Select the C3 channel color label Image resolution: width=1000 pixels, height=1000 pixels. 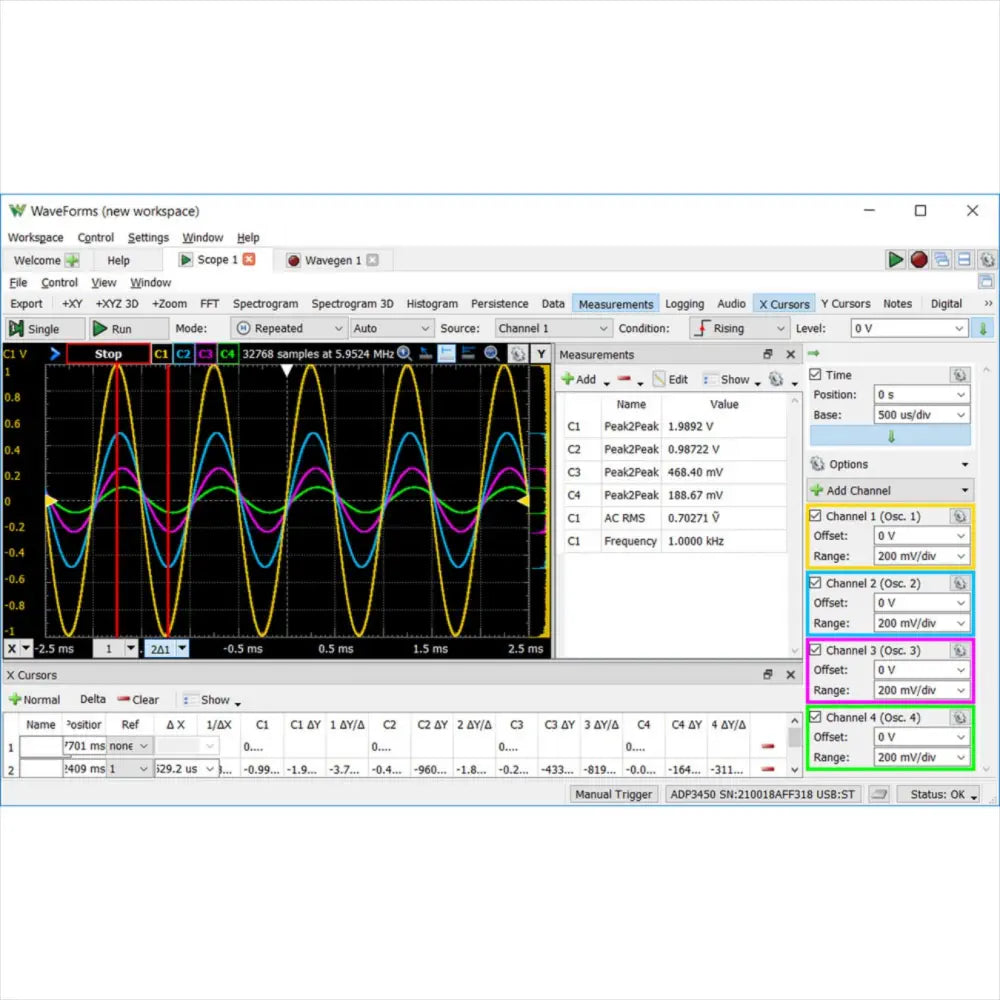(x=205, y=354)
